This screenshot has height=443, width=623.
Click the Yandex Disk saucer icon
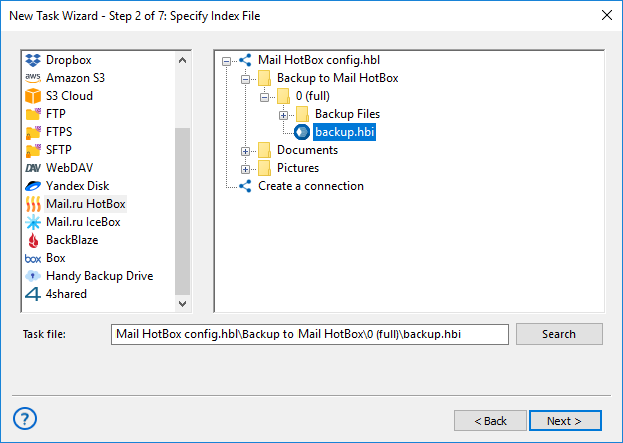click(x=33, y=186)
